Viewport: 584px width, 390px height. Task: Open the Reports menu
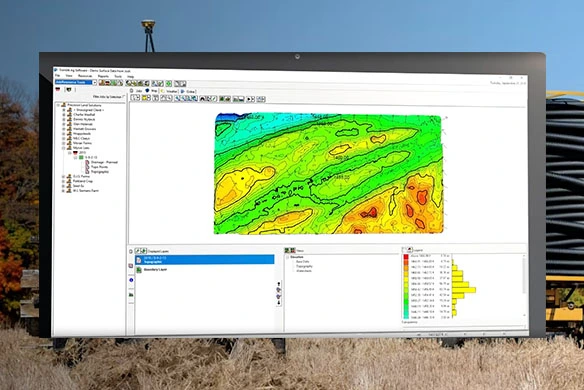click(103, 76)
